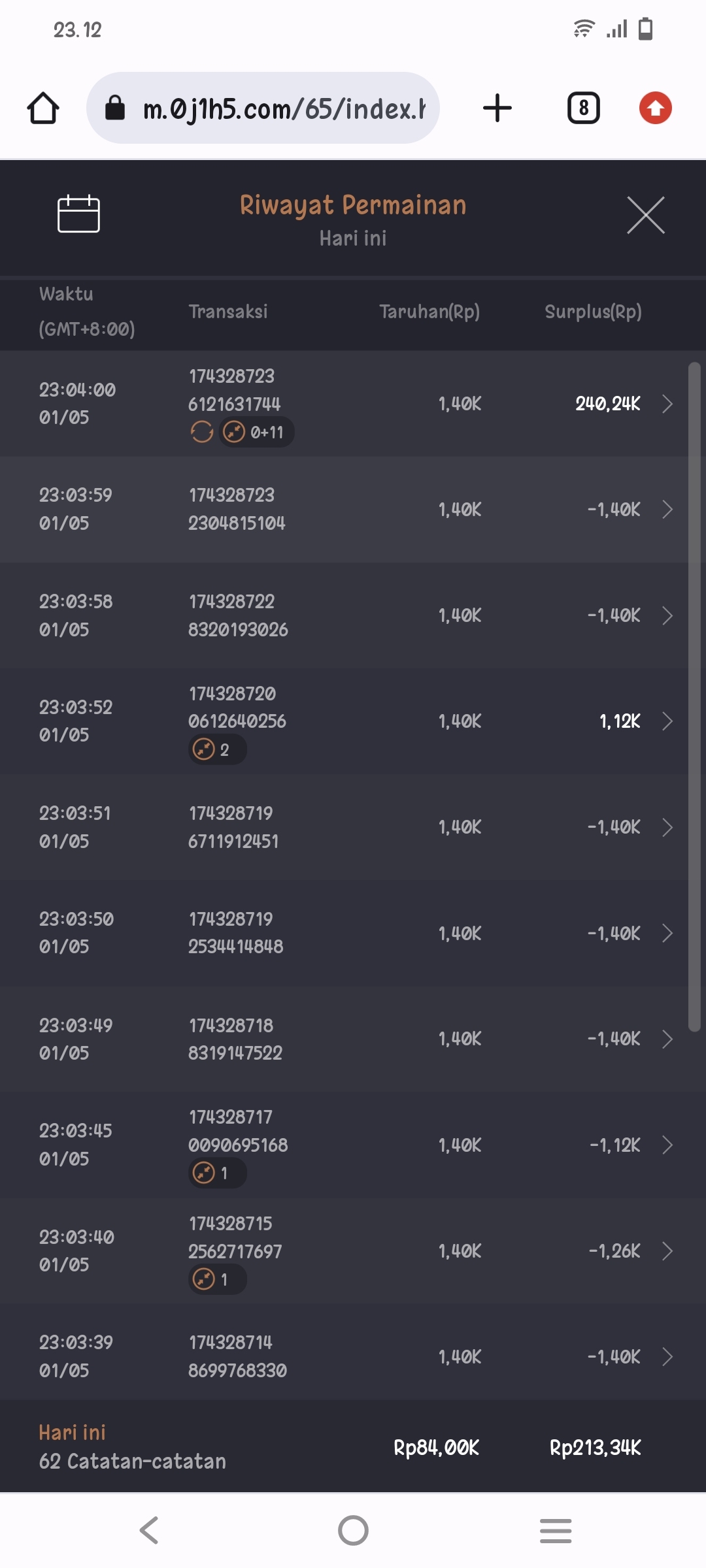706x1568 pixels.
Task: Tap the browser home icon
Action: (x=43, y=108)
